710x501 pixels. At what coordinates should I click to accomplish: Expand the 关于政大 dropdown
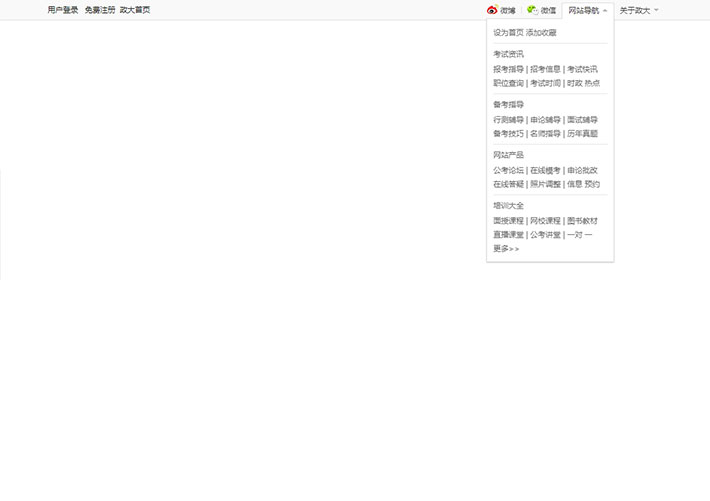click(638, 10)
